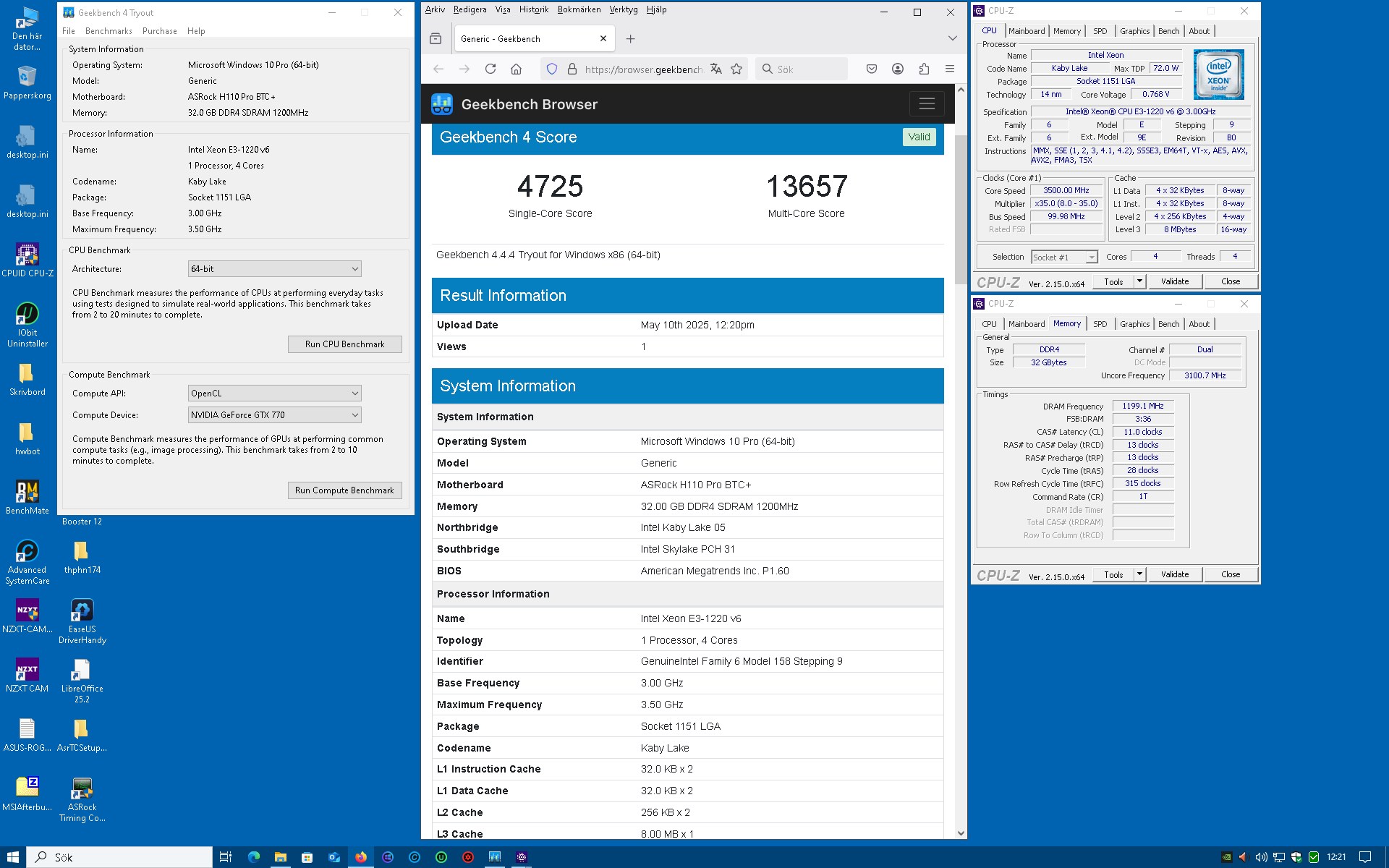The width and height of the screenshot is (1389, 868).
Task: Open Firefox hamburger application menu
Action: (950, 69)
